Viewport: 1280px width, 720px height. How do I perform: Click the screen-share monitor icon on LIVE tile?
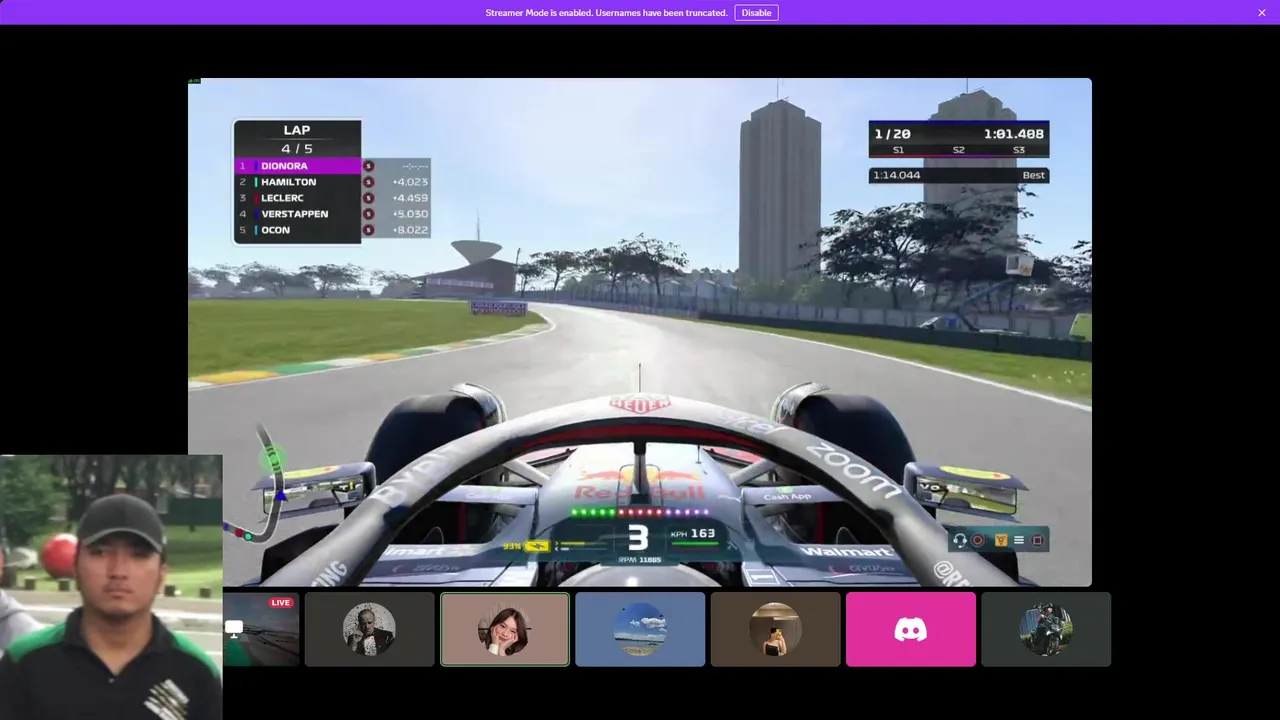pyautogui.click(x=234, y=628)
